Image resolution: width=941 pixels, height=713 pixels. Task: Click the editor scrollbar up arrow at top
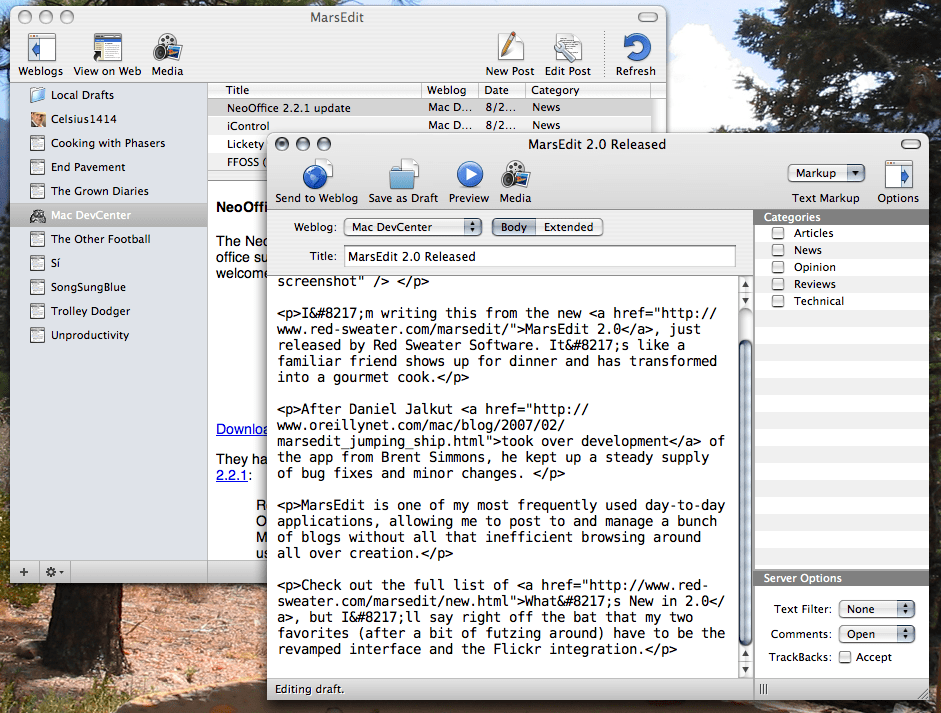tap(745, 284)
